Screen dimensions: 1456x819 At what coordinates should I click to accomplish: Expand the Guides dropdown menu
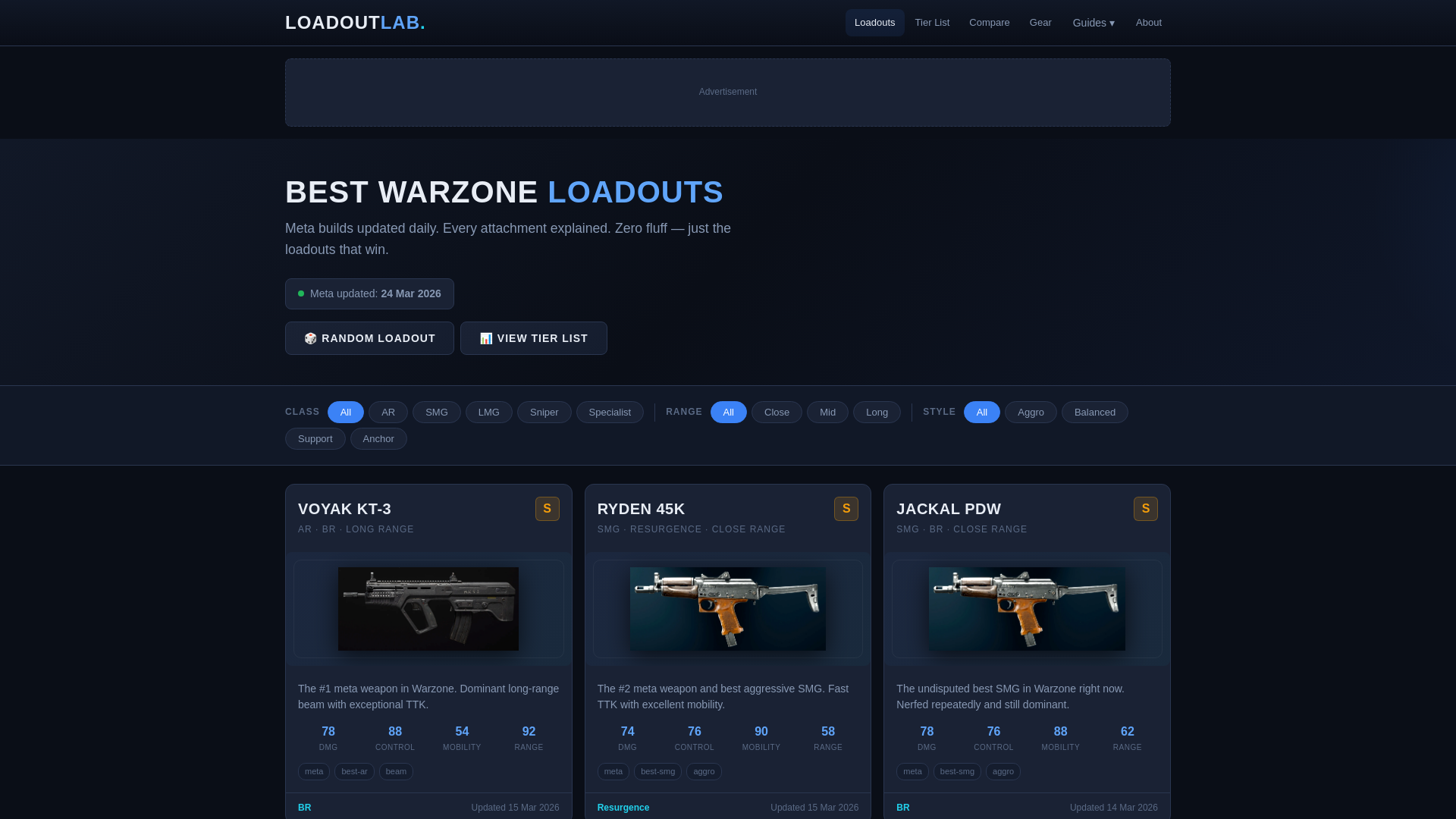pyautogui.click(x=1094, y=23)
